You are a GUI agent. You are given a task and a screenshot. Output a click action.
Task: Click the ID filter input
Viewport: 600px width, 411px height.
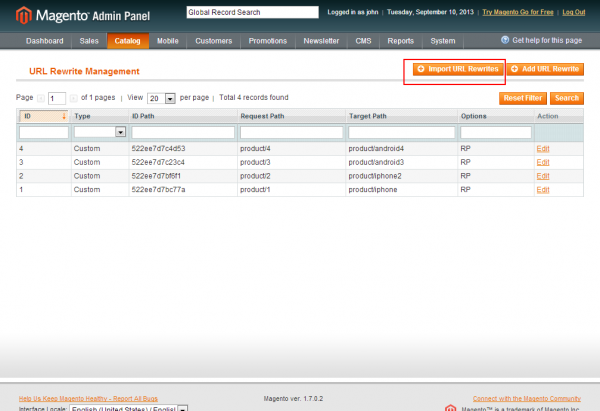pyautogui.click(x=44, y=132)
